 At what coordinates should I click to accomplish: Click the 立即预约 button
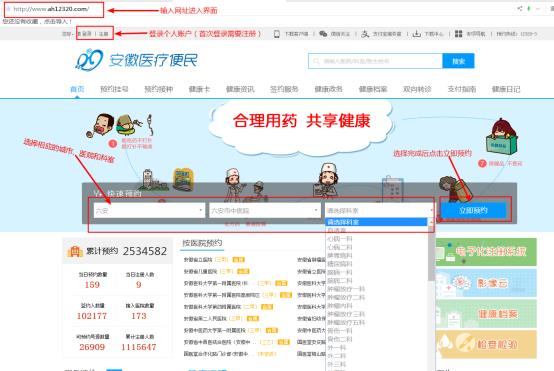[473, 211]
